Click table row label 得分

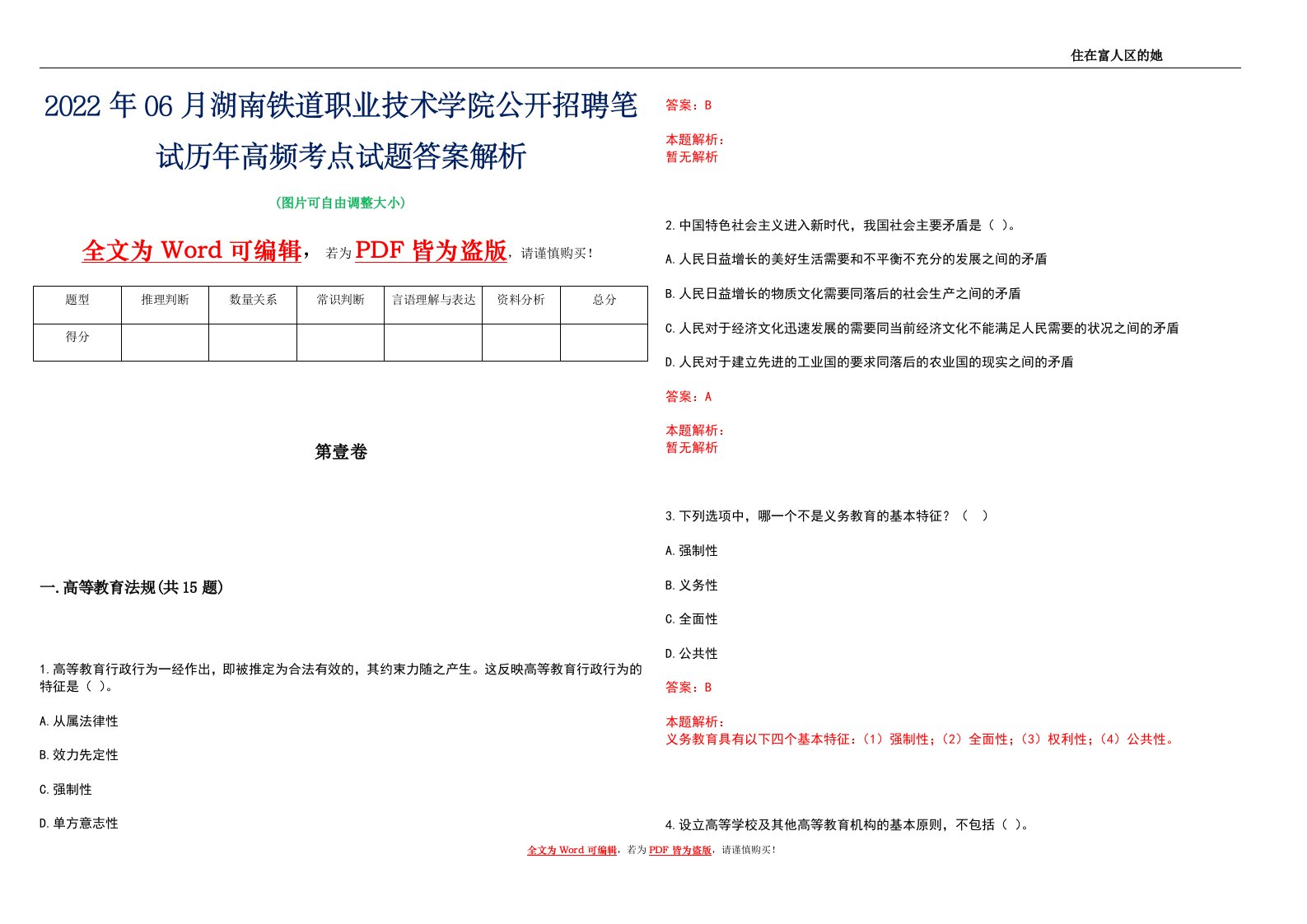(77, 337)
